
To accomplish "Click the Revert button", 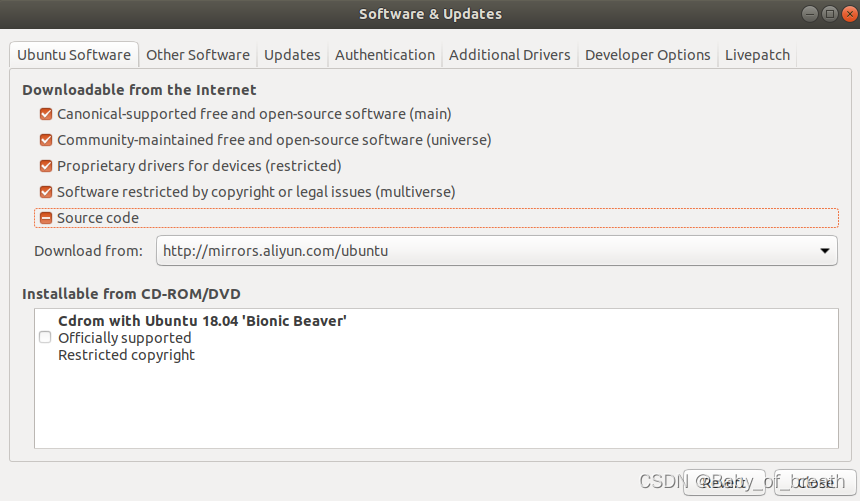I will point(724,482).
